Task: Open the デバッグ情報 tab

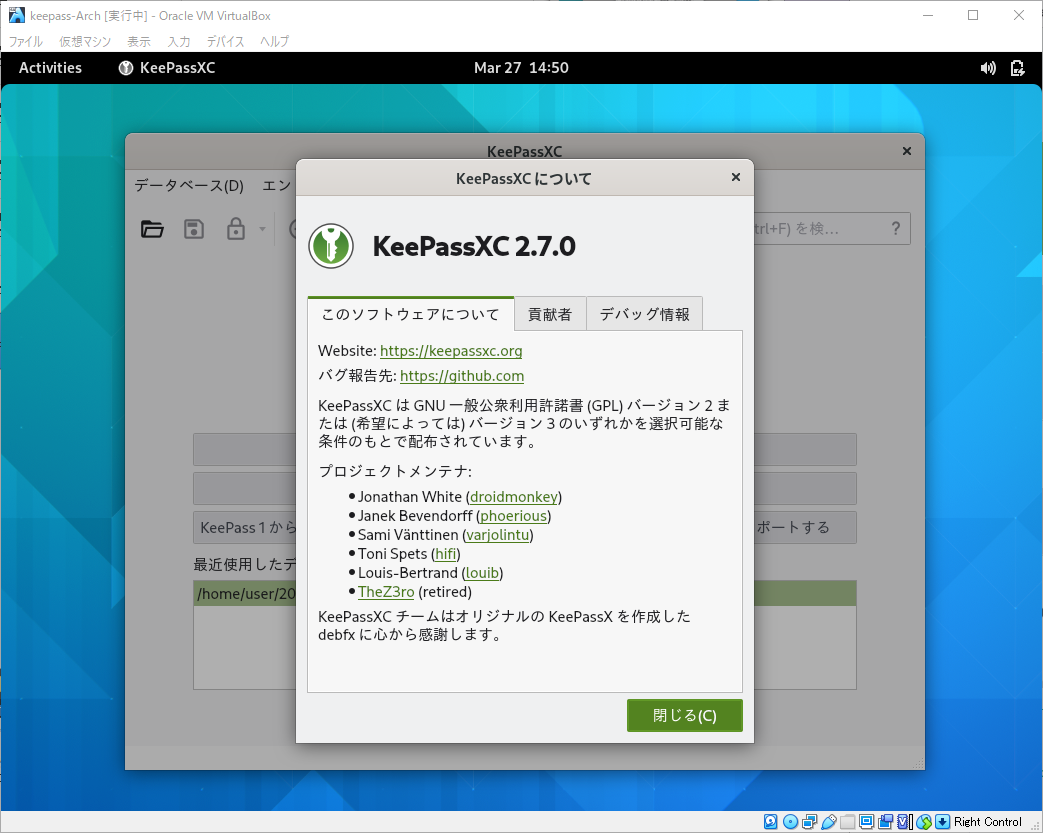Action: pos(644,313)
